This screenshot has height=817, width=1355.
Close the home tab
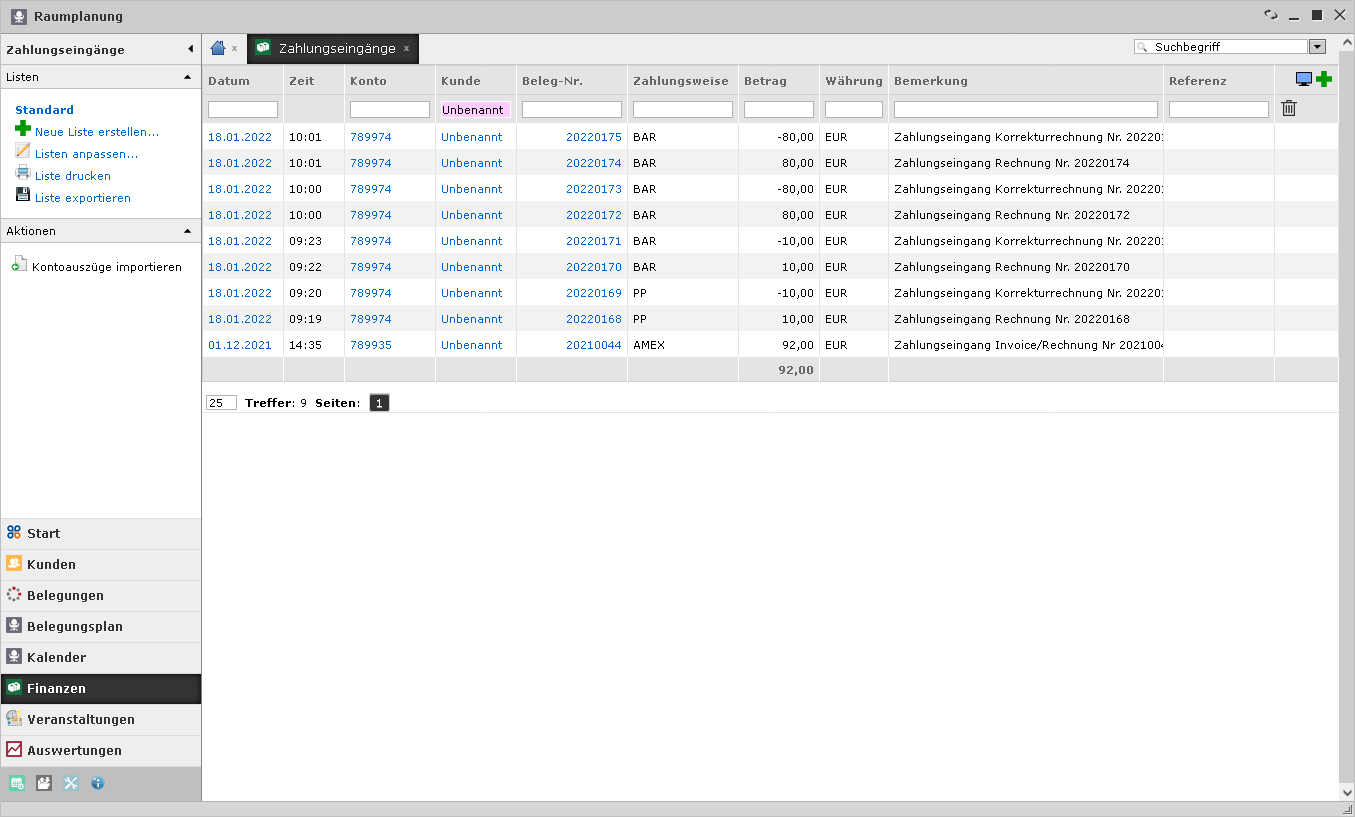[234, 48]
